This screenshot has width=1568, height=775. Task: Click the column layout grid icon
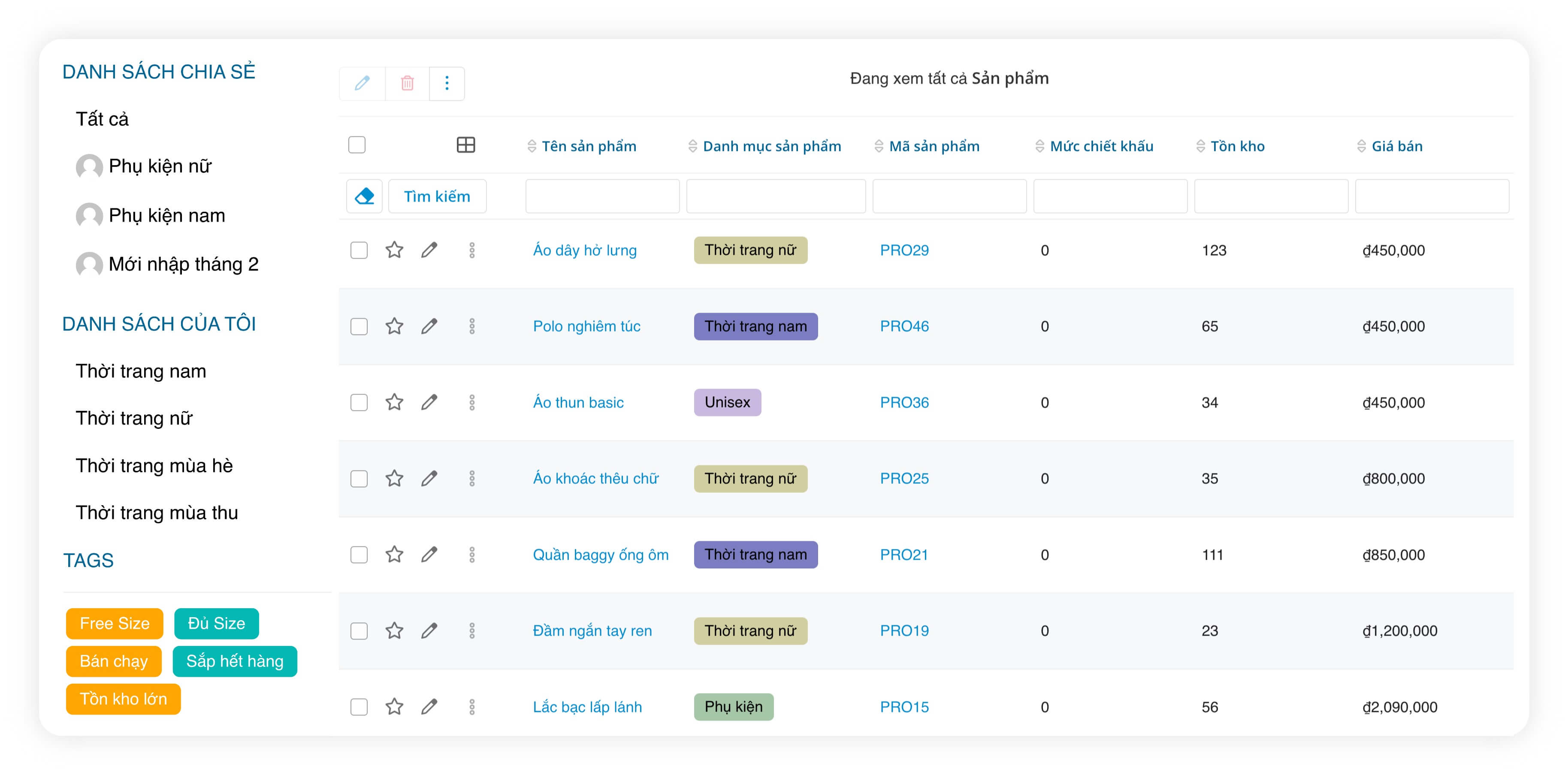(465, 145)
